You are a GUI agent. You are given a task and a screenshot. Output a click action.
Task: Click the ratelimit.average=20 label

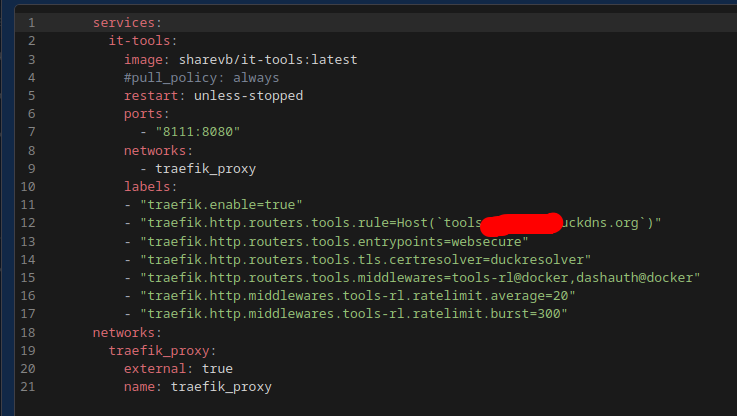pyautogui.click(x=357, y=296)
